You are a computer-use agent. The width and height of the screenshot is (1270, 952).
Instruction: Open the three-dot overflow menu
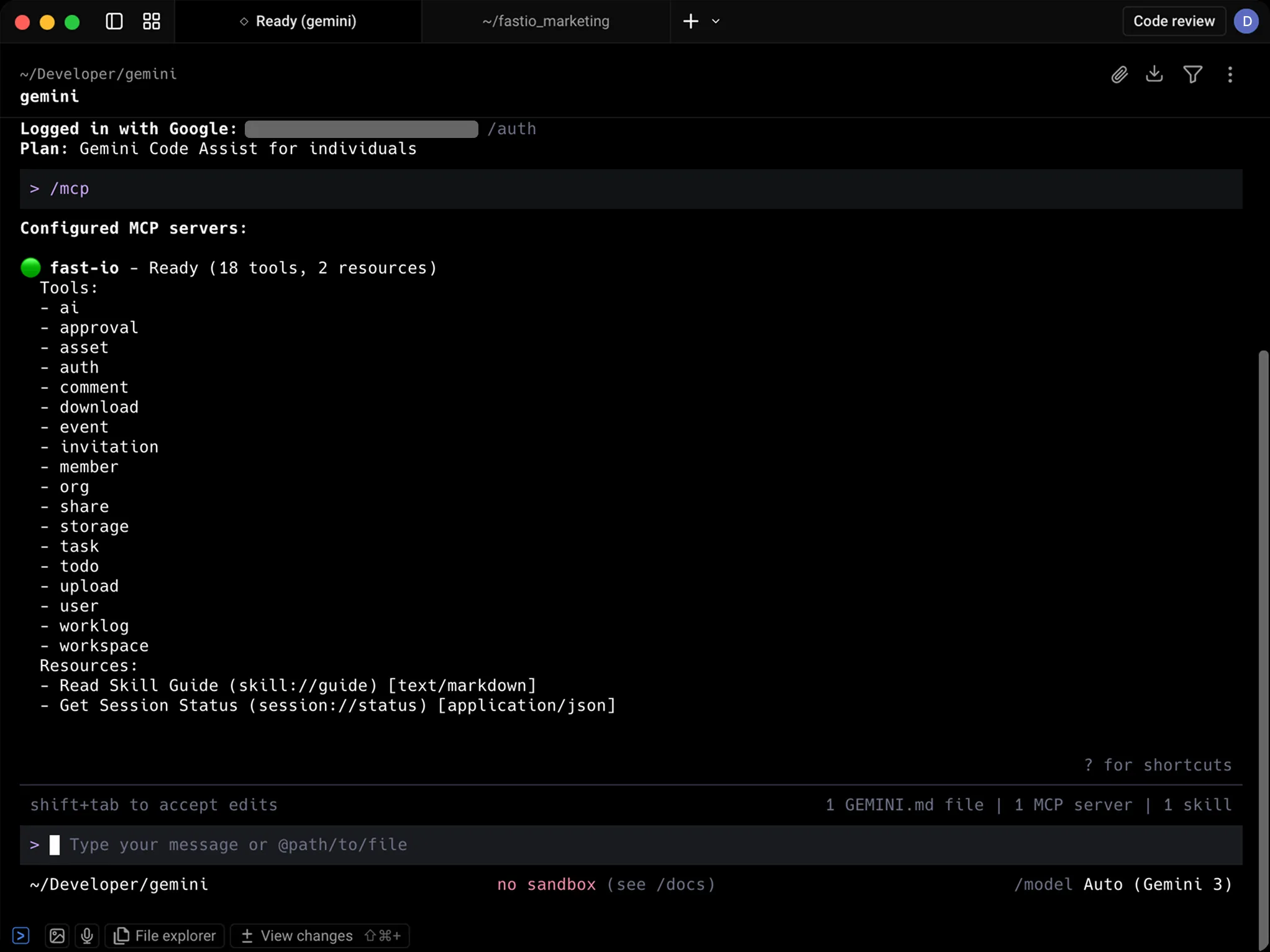click(1230, 75)
